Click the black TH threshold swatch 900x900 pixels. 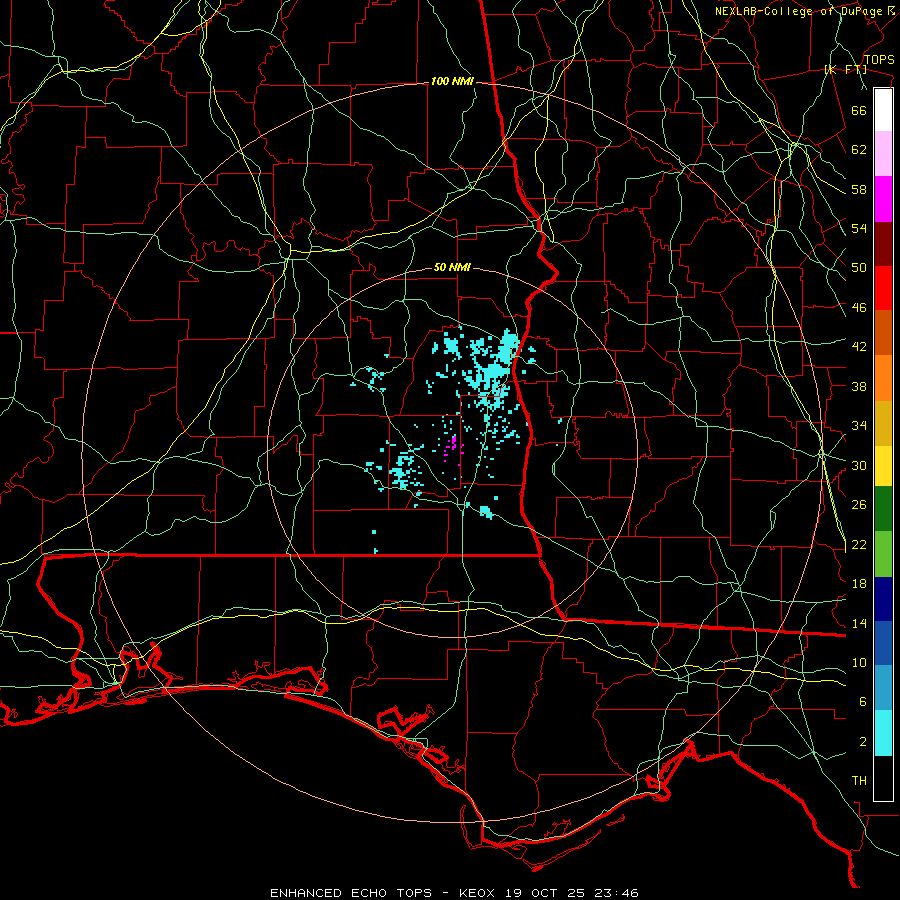pyautogui.click(x=883, y=778)
